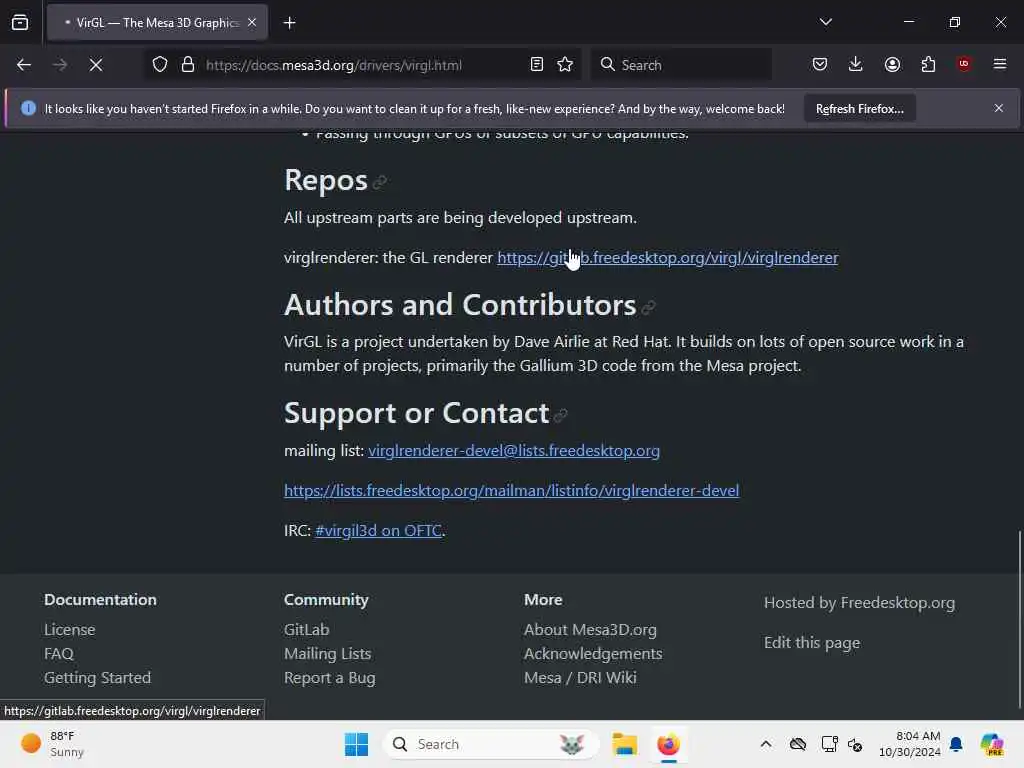Show hidden system tray icons chevron

point(766,744)
